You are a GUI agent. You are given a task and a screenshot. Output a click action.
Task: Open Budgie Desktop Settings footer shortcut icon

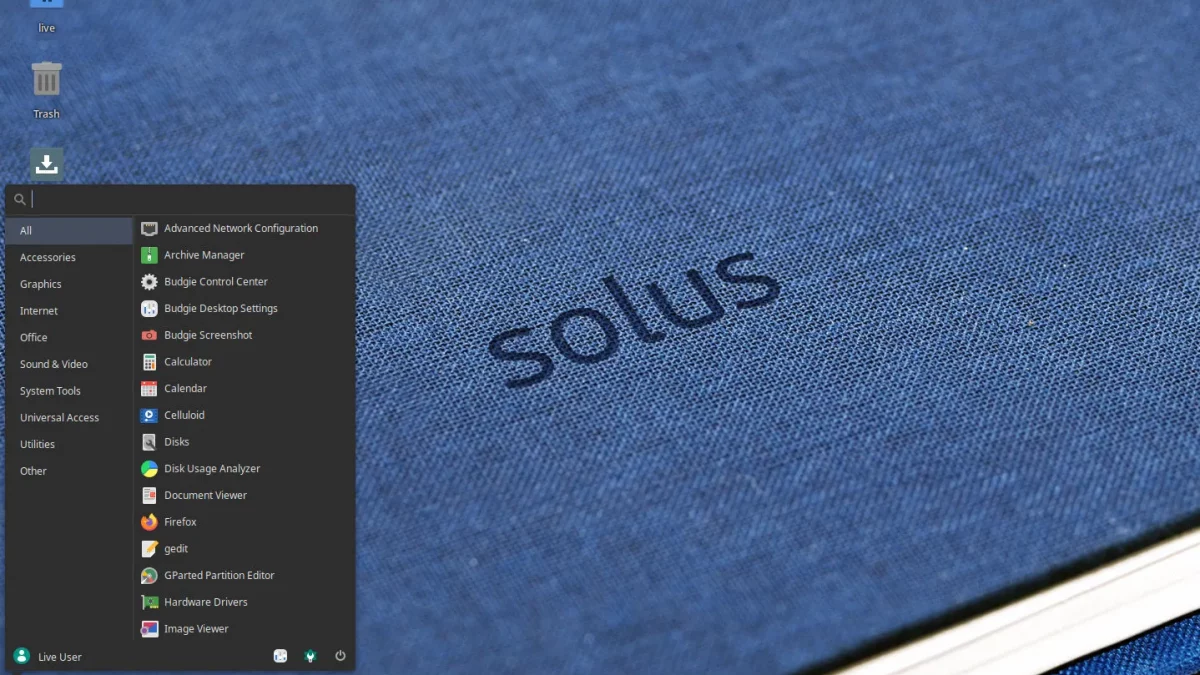[281, 656]
